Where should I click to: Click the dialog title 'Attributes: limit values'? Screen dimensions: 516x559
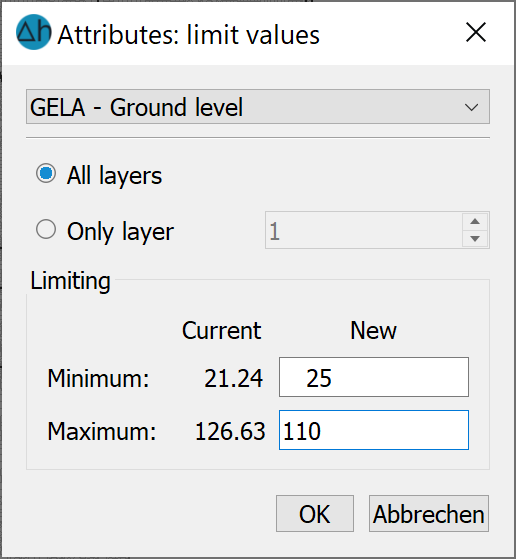189,35
